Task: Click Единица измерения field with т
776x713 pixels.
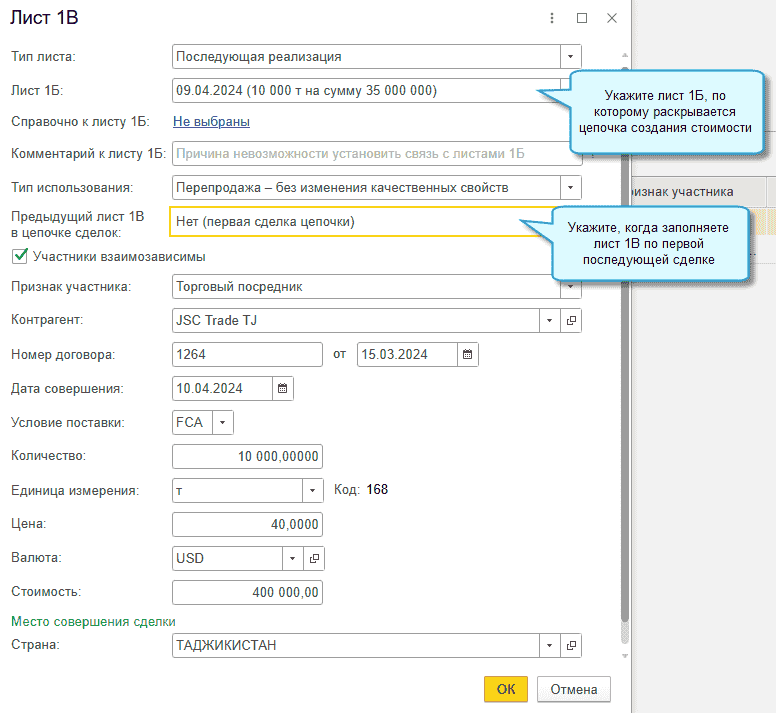Action: [238, 490]
